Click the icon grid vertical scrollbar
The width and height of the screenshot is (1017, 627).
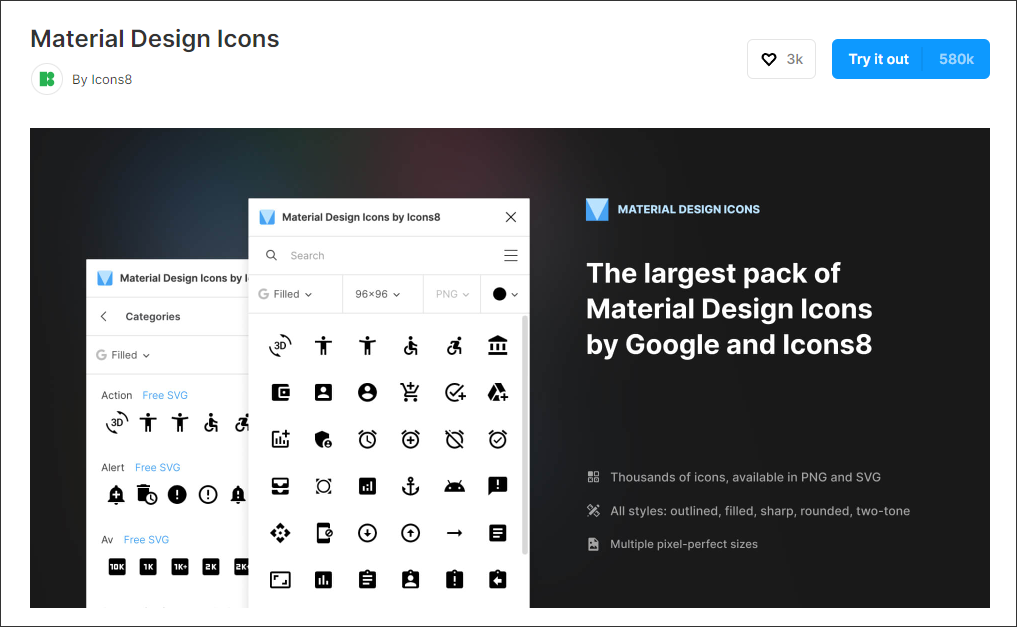pos(525,434)
